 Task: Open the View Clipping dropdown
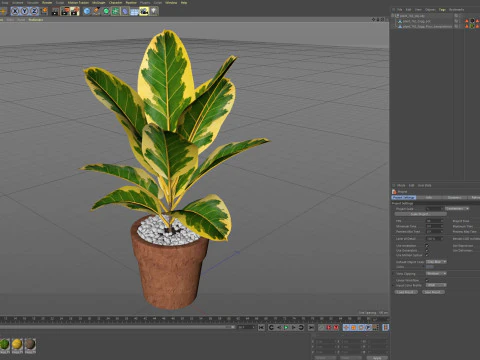click(x=436, y=273)
